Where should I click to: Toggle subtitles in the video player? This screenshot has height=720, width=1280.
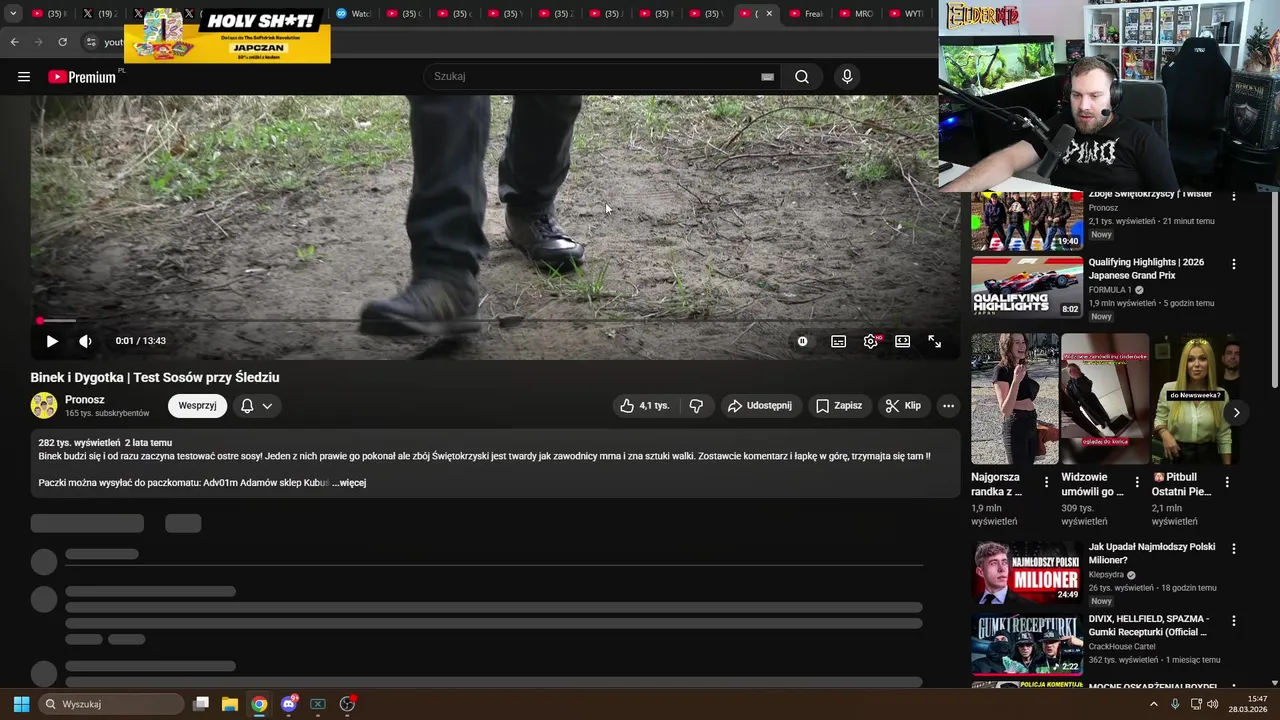pos(838,341)
